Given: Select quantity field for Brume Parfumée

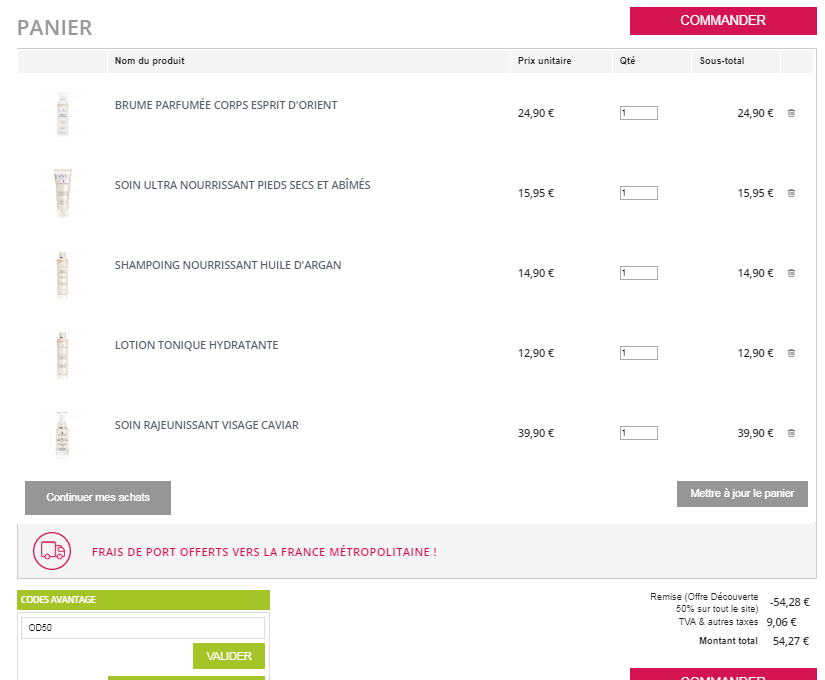Looking at the screenshot, I should coord(638,113).
